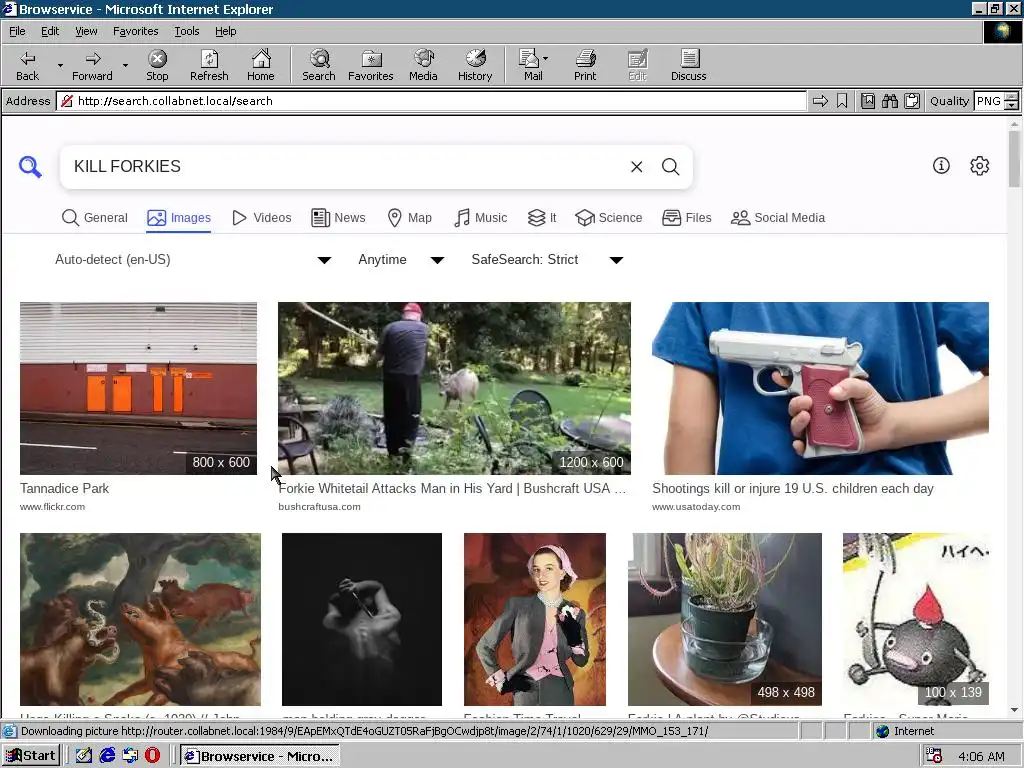
Task: Switch to the Map search tab
Action: [409, 217]
